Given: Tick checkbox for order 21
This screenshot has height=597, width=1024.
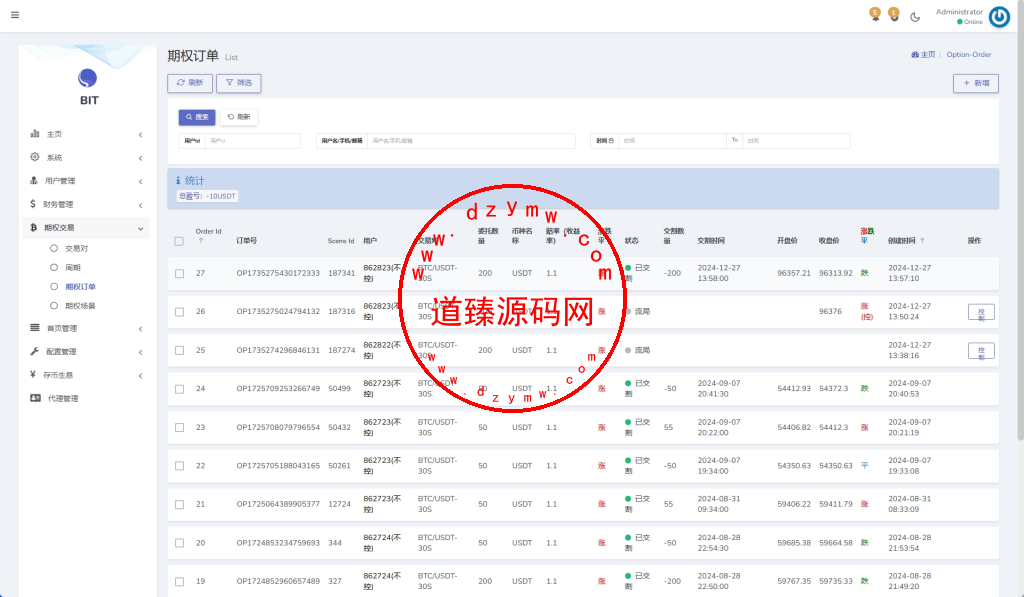Looking at the screenshot, I should [180, 504].
